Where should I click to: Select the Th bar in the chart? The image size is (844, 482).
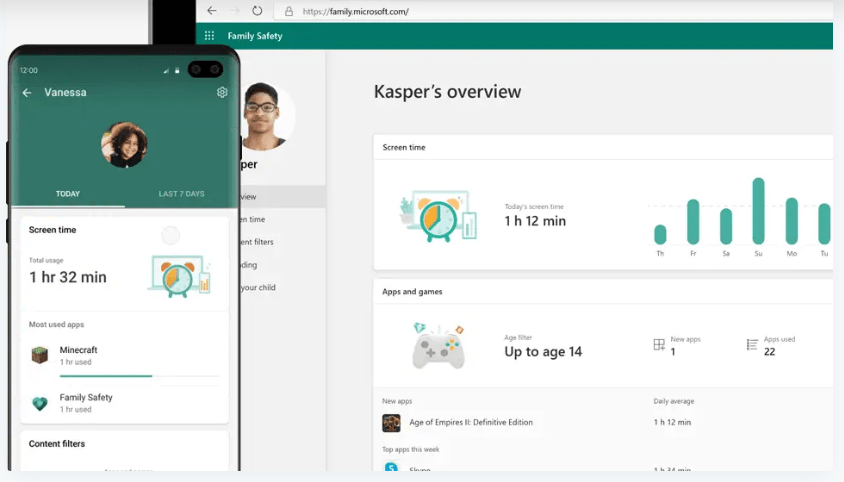pos(660,234)
